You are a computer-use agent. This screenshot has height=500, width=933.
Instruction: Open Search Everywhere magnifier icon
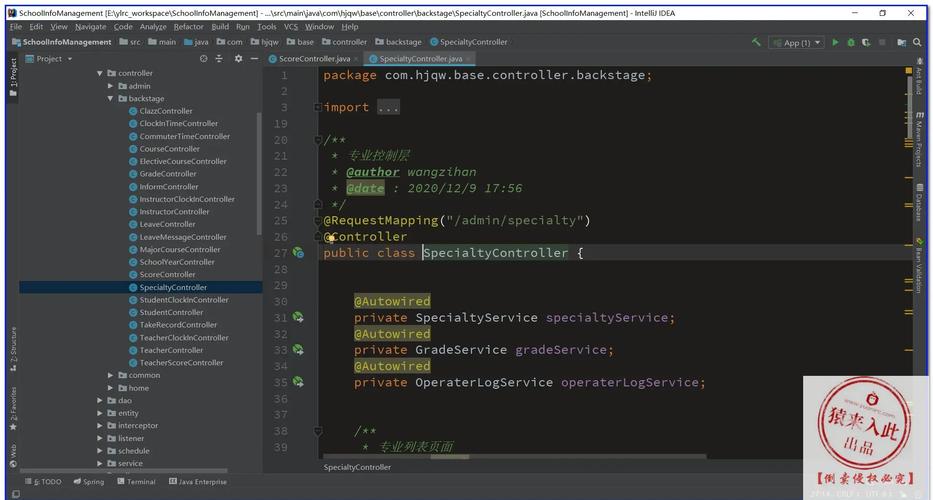(917, 42)
